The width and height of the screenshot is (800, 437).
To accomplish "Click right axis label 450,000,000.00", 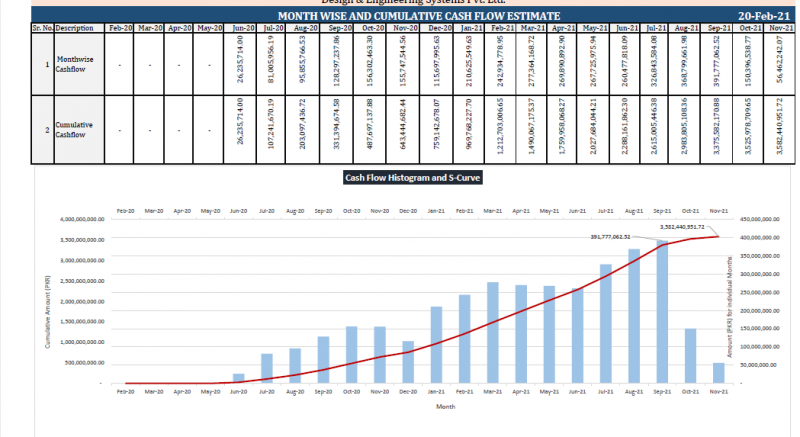I will pos(760,219).
